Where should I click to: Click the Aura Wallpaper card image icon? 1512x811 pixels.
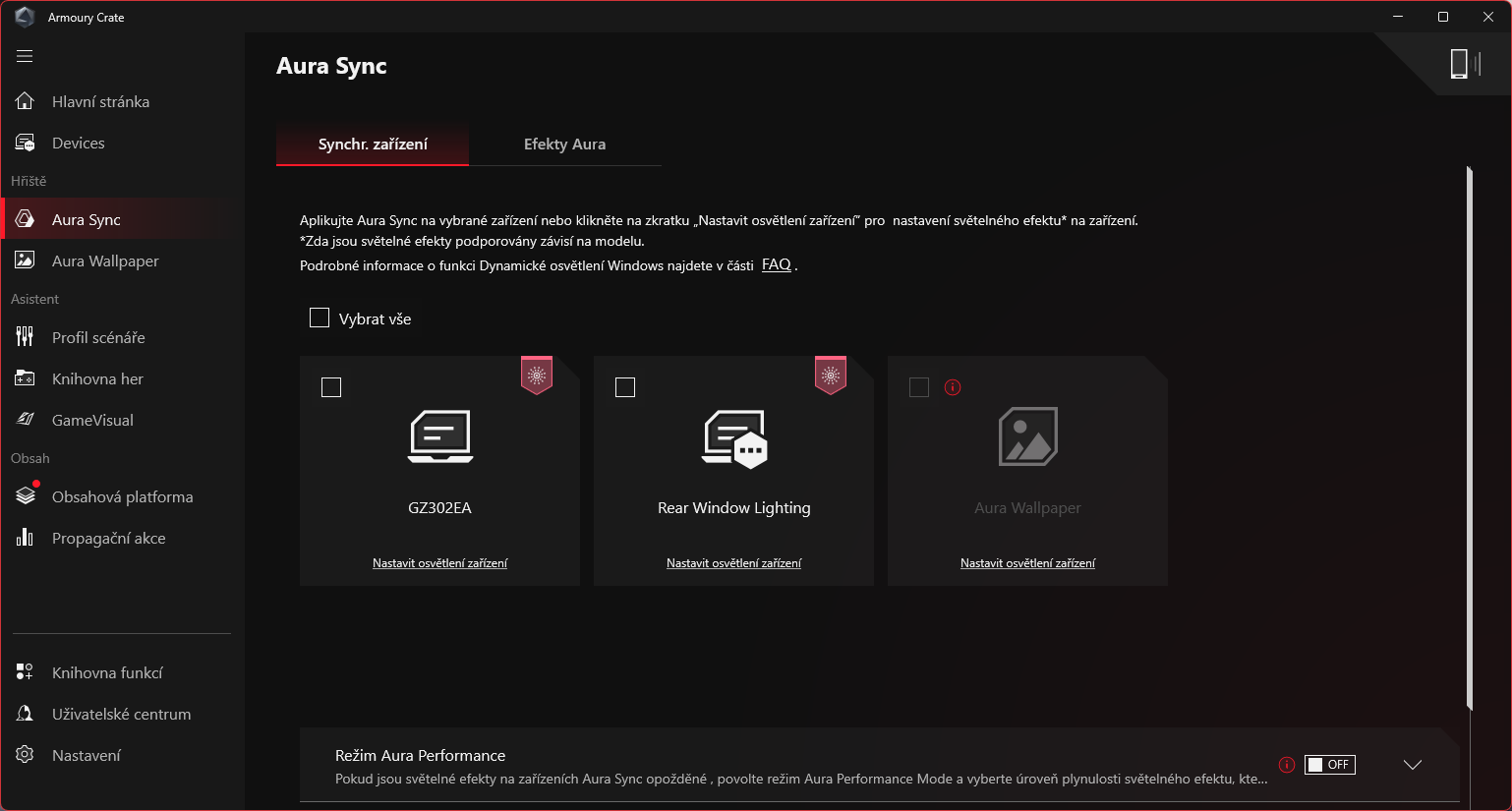[x=1028, y=436]
